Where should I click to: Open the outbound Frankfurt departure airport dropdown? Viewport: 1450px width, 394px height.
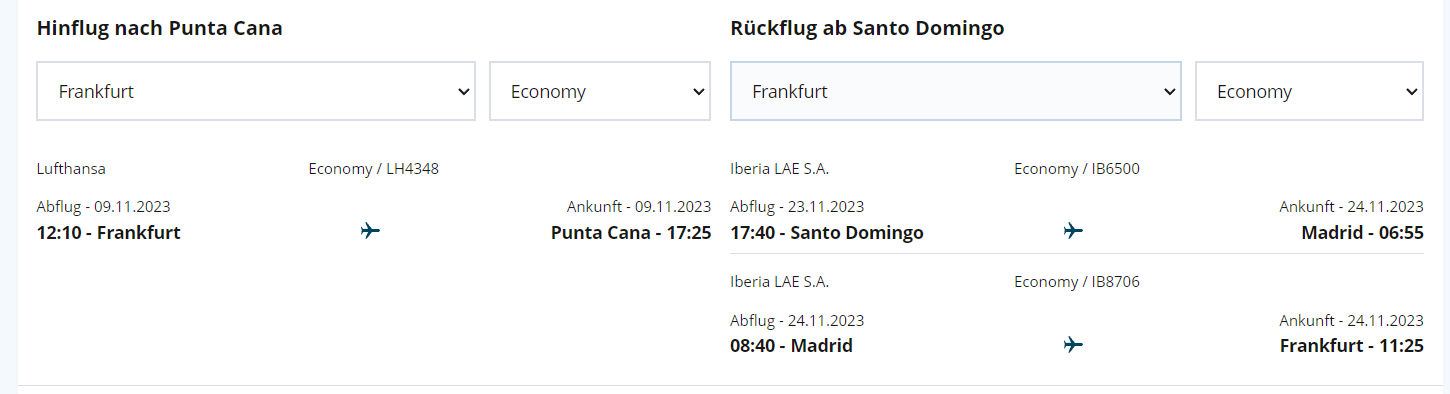pos(256,91)
